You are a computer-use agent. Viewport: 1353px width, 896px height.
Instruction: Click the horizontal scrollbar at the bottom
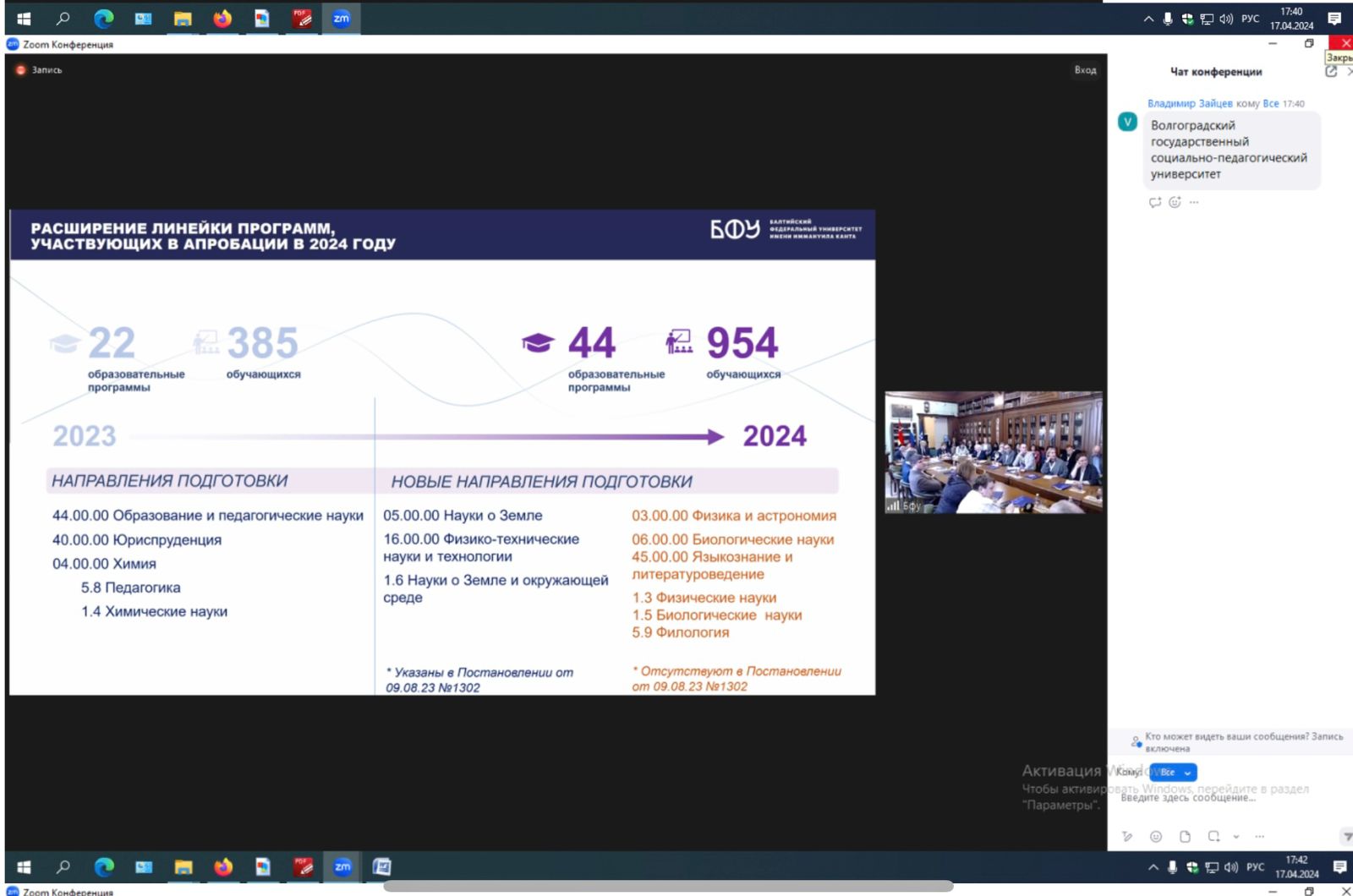click(x=668, y=887)
